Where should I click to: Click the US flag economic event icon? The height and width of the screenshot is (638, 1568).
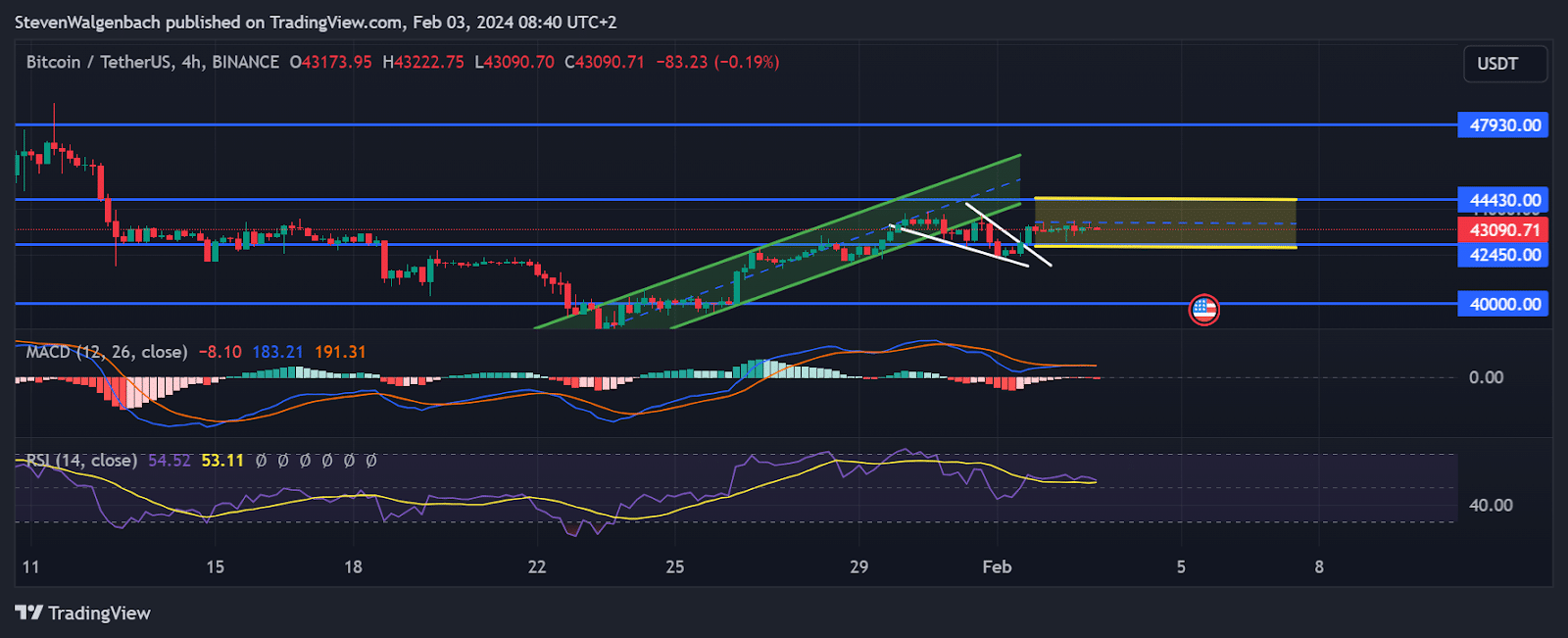click(x=1203, y=310)
